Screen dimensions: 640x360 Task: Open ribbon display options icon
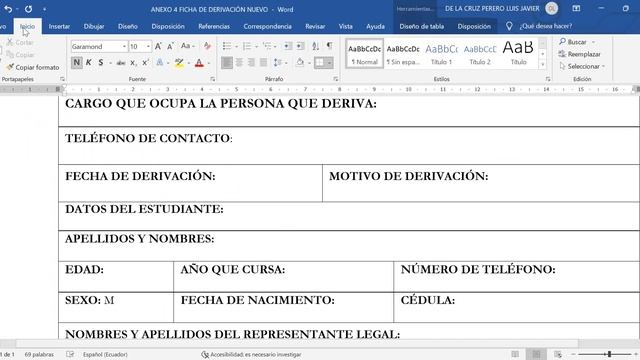click(576, 9)
